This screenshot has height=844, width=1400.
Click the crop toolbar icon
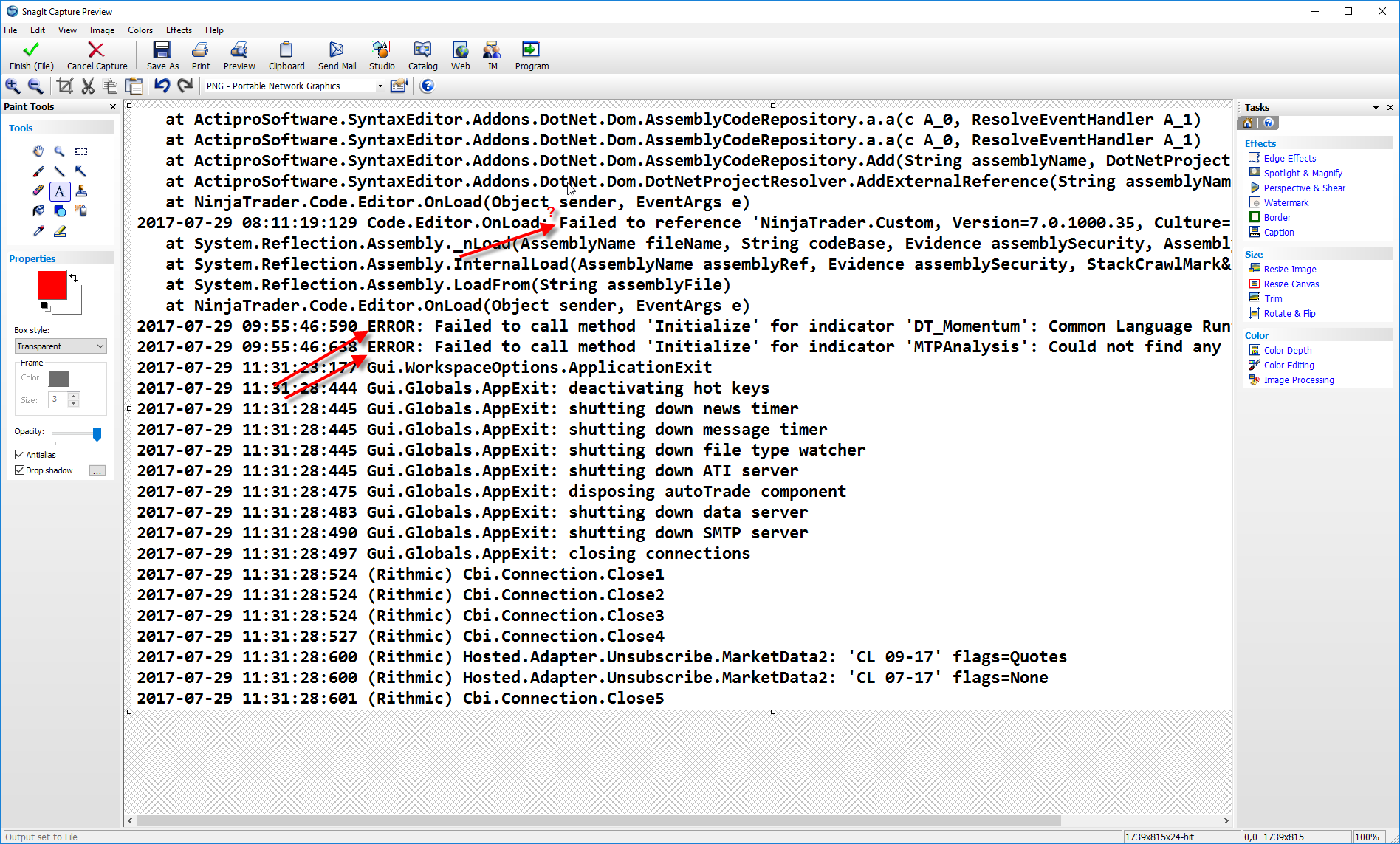(x=65, y=86)
